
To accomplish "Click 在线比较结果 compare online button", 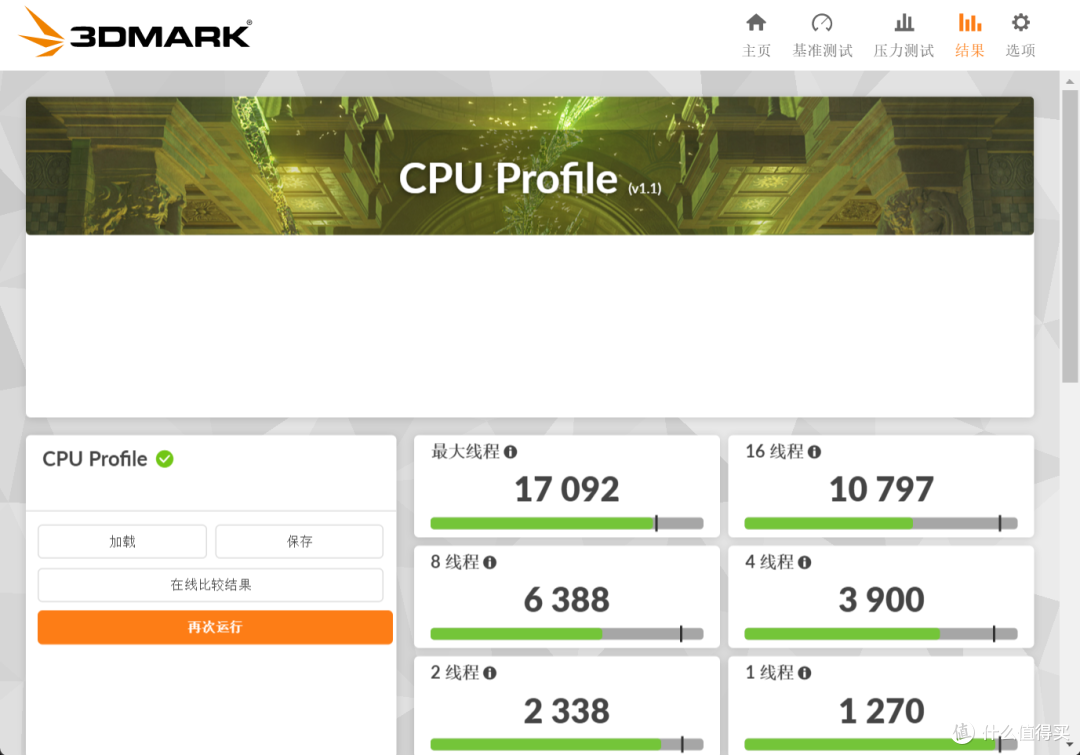I will pyautogui.click(x=211, y=585).
